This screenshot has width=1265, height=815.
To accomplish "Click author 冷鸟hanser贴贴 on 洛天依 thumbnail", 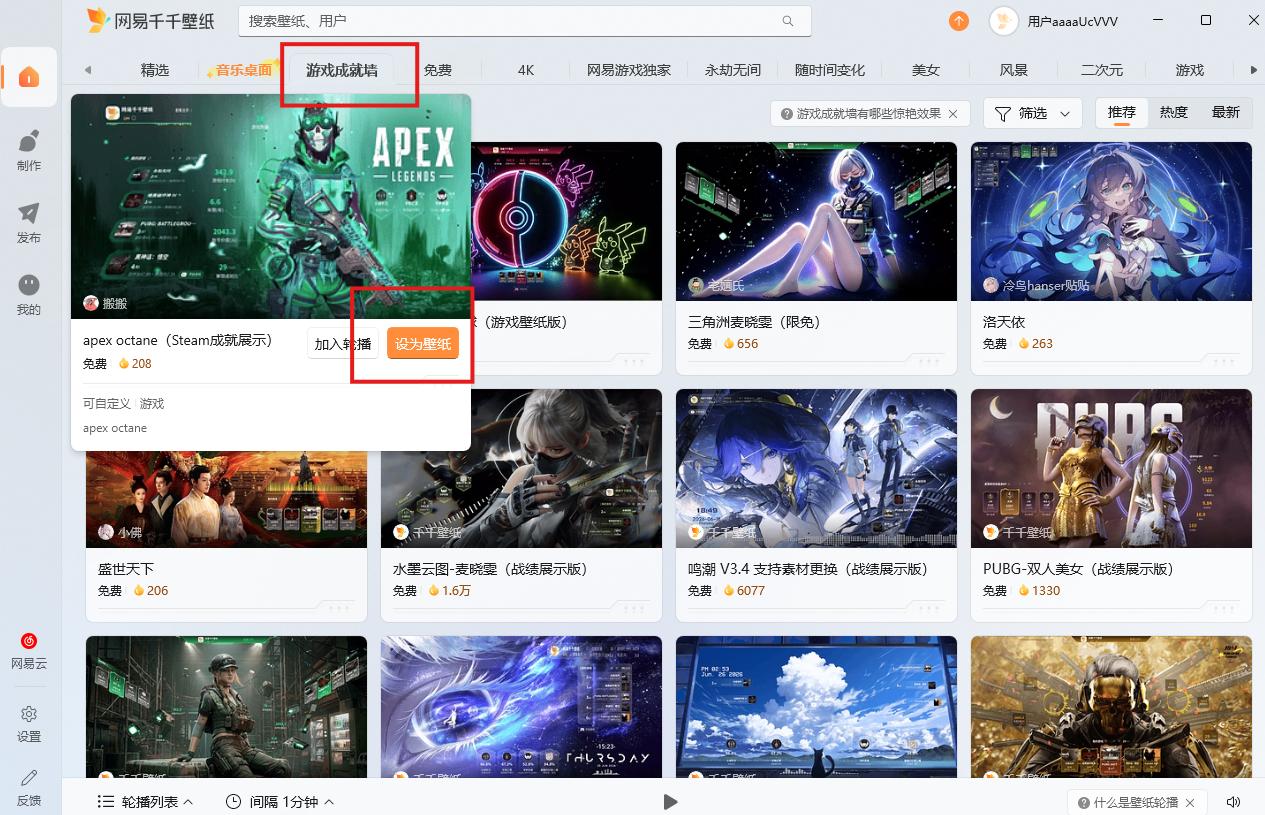I will [x=1036, y=286].
